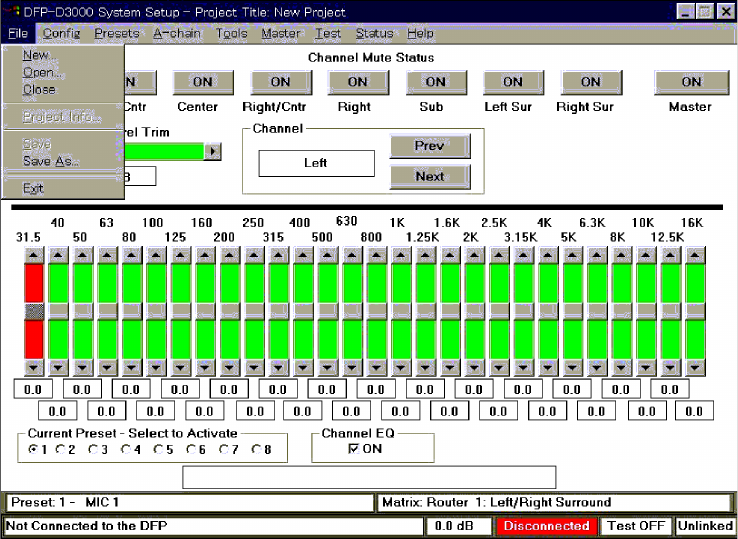Image resolution: width=738 pixels, height=539 pixels.
Task: Click the red 31.5 Hz EQ slider handle
Action: [34, 311]
